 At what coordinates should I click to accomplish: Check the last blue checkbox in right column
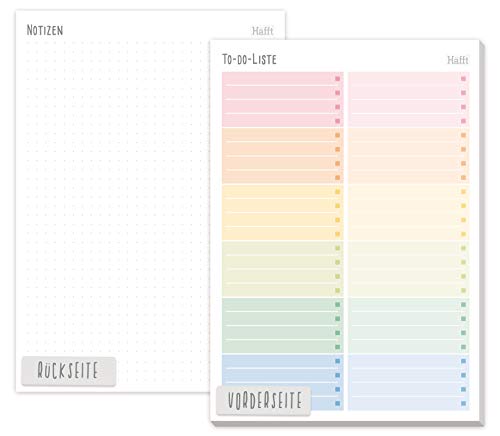463,403
